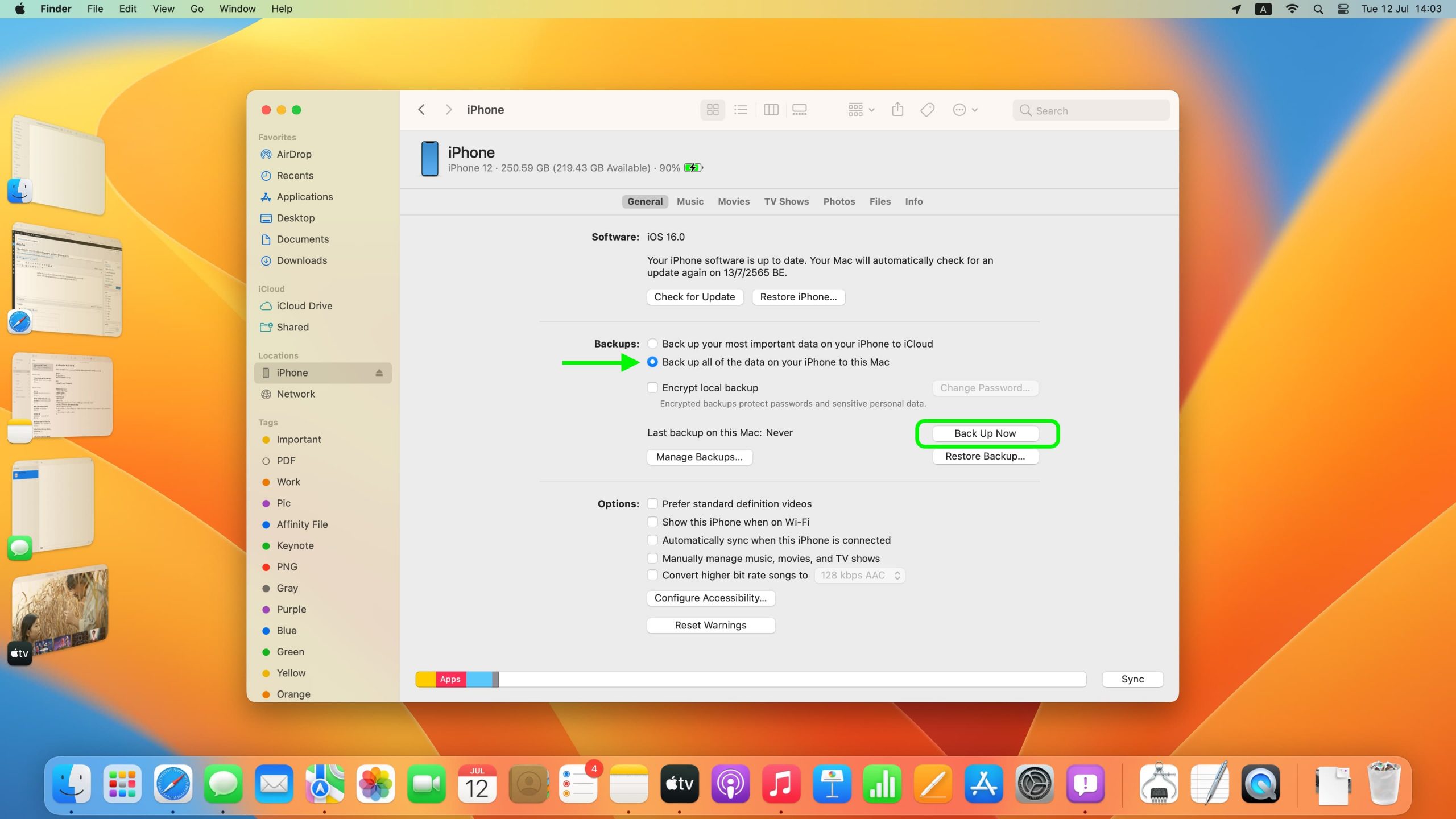Enable Encrypt local backup checkbox

tap(652, 388)
